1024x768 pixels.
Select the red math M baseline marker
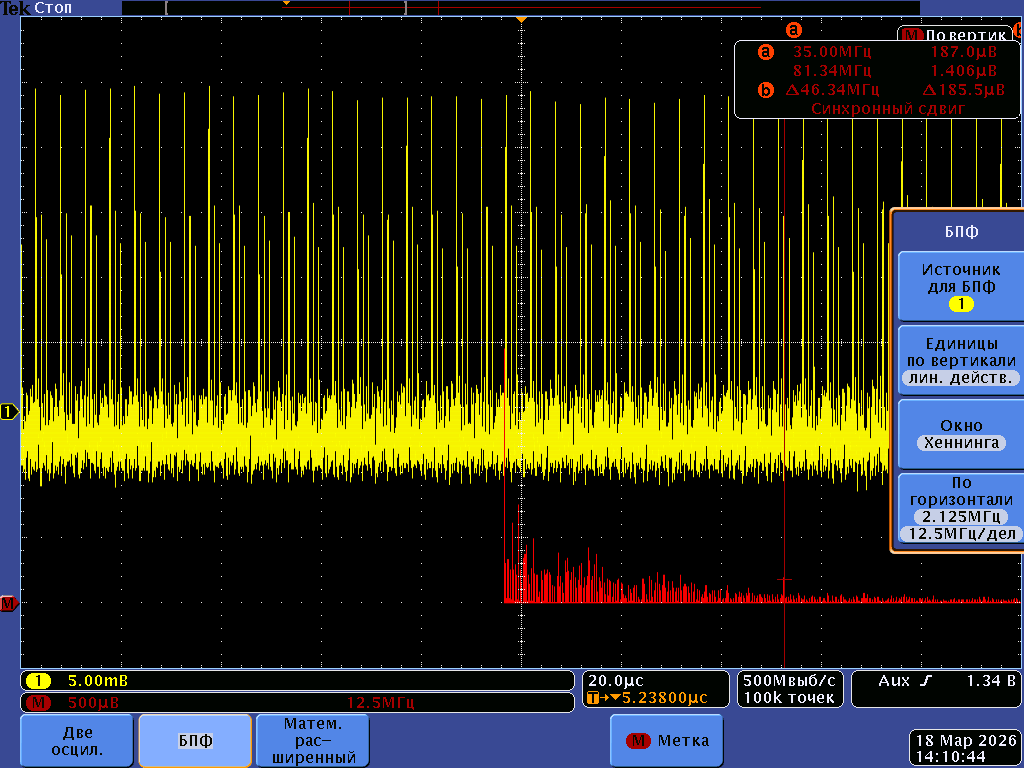click(9, 603)
